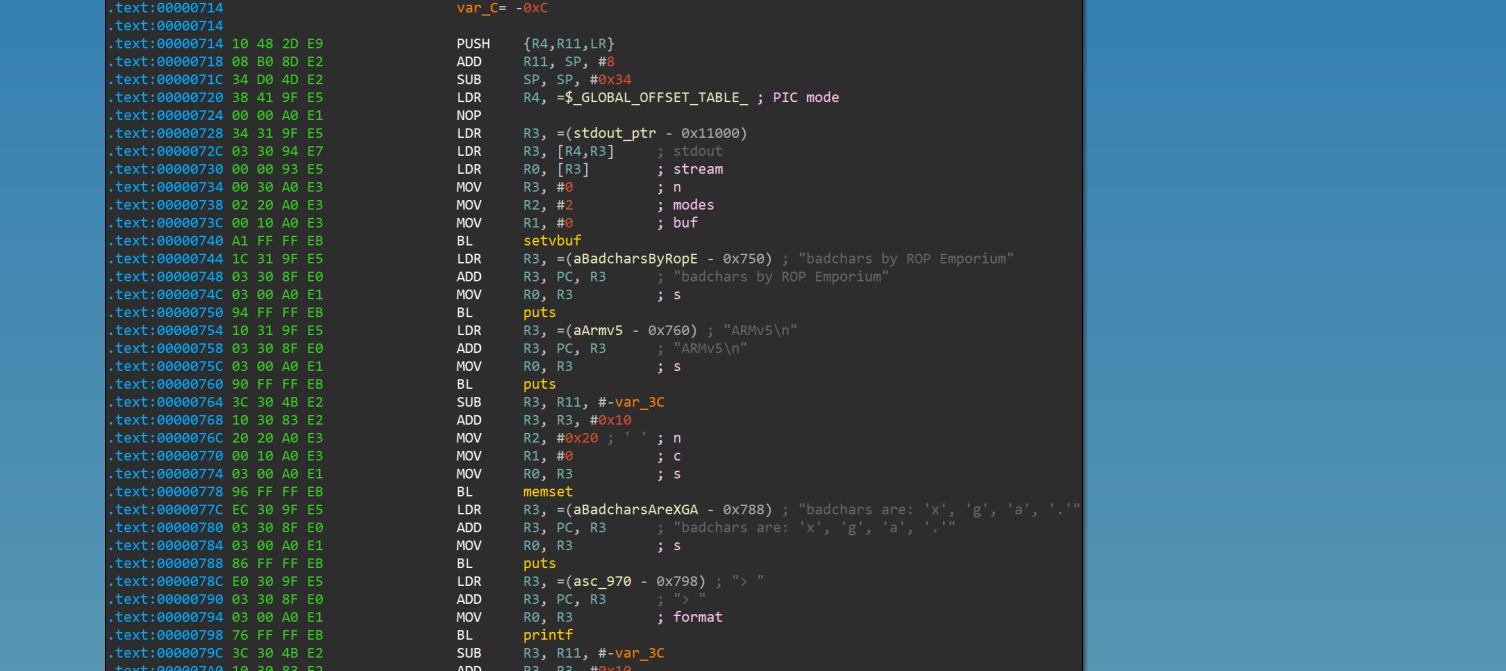Click aBadcharsByRopE operand in LDR instruction
1506x671 pixels.
pos(634,259)
